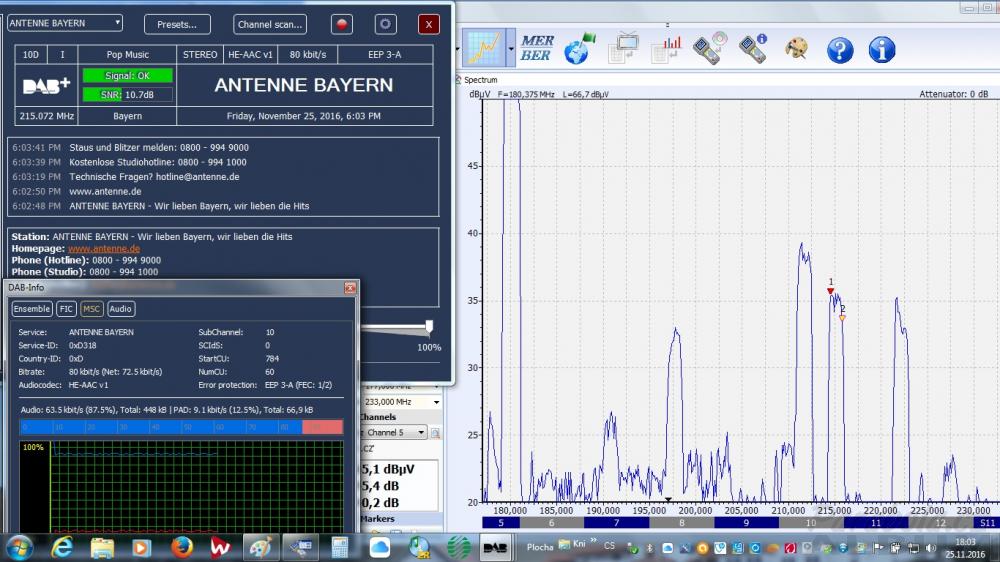Switch to the Ensemble tab in DAB-Info
Viewport: 1000px width, 562px height.
pyautogui.click(x=32, y=309)
